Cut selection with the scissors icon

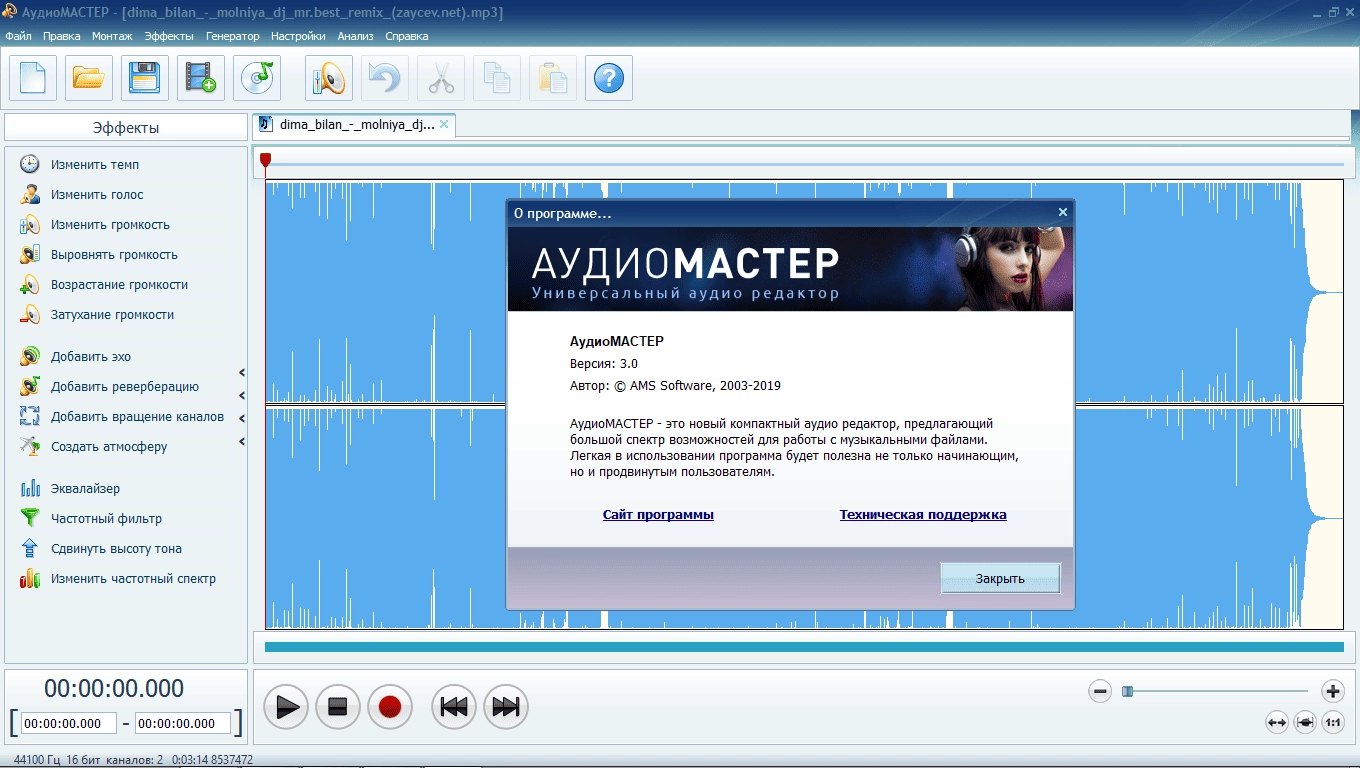click(441, 78)
